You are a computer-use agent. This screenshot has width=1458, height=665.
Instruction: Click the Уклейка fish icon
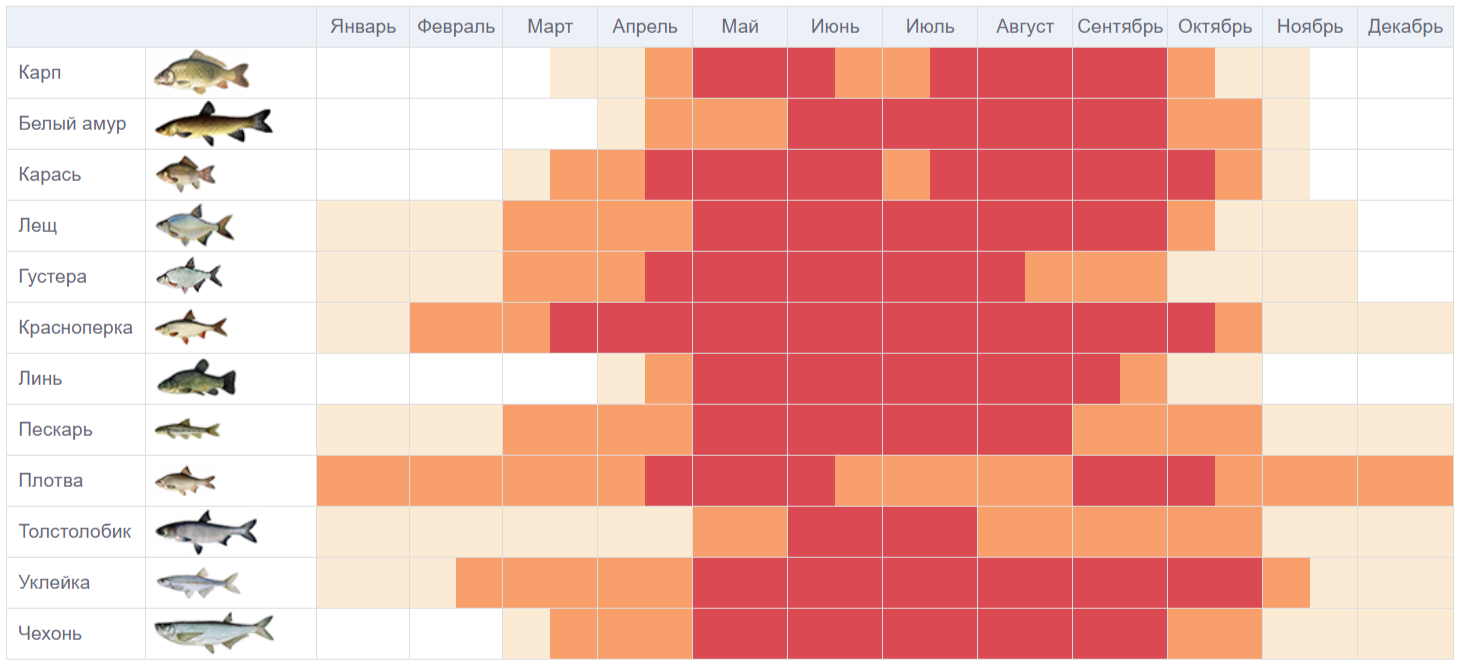coord(197,582)
